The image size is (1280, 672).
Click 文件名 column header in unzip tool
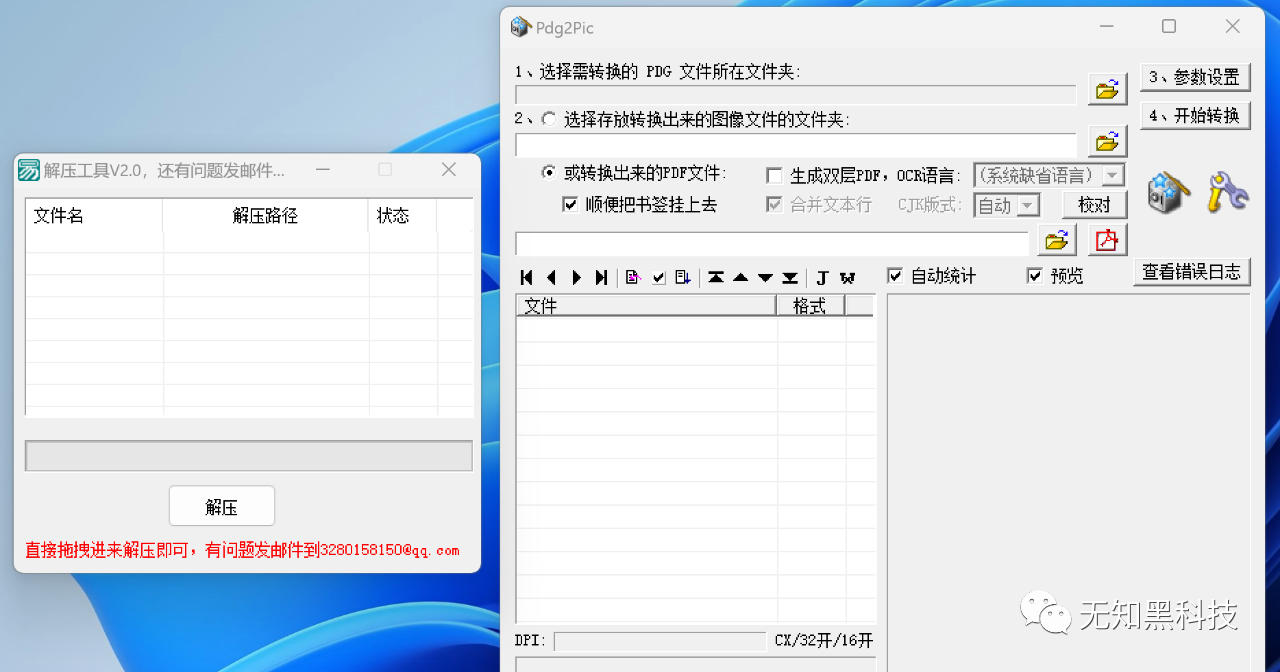point(94,216)
